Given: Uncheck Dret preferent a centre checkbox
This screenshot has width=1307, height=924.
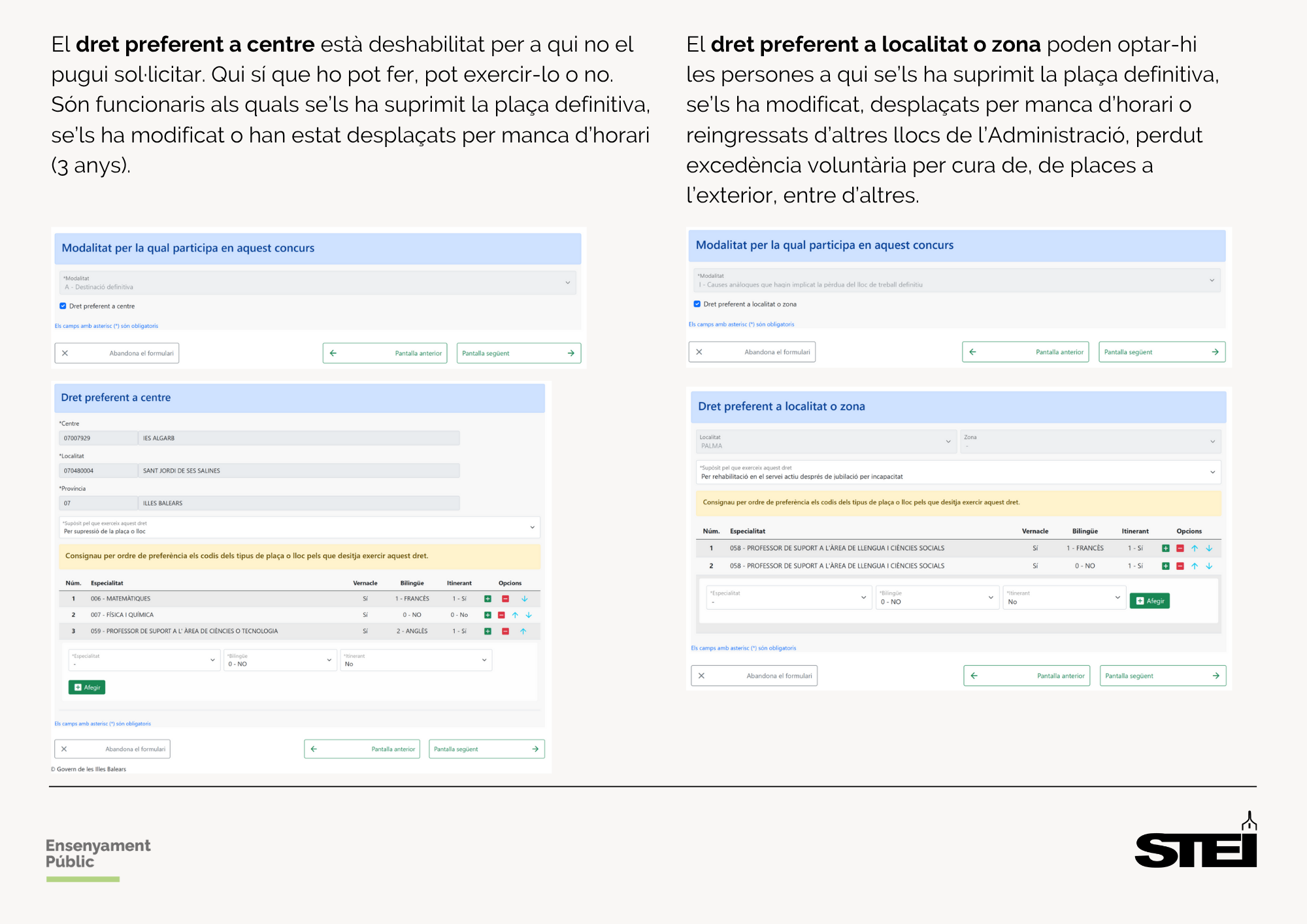Looking at the screenshot, I should (x=63, y=306).
